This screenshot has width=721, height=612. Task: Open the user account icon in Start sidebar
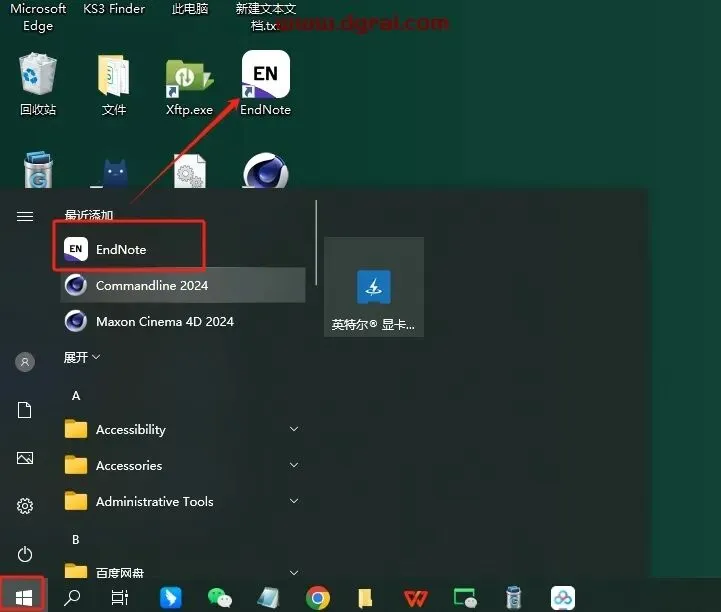[x=25, y=362]
